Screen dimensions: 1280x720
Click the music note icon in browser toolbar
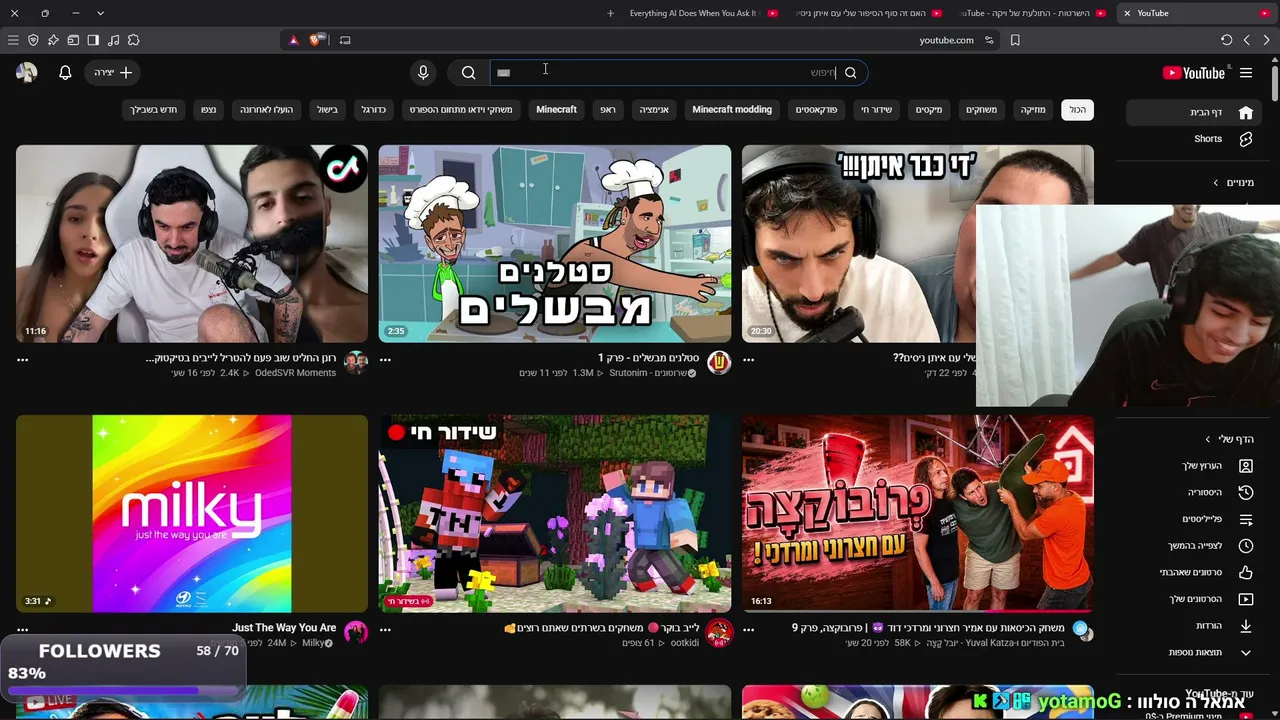coord(113,40)
